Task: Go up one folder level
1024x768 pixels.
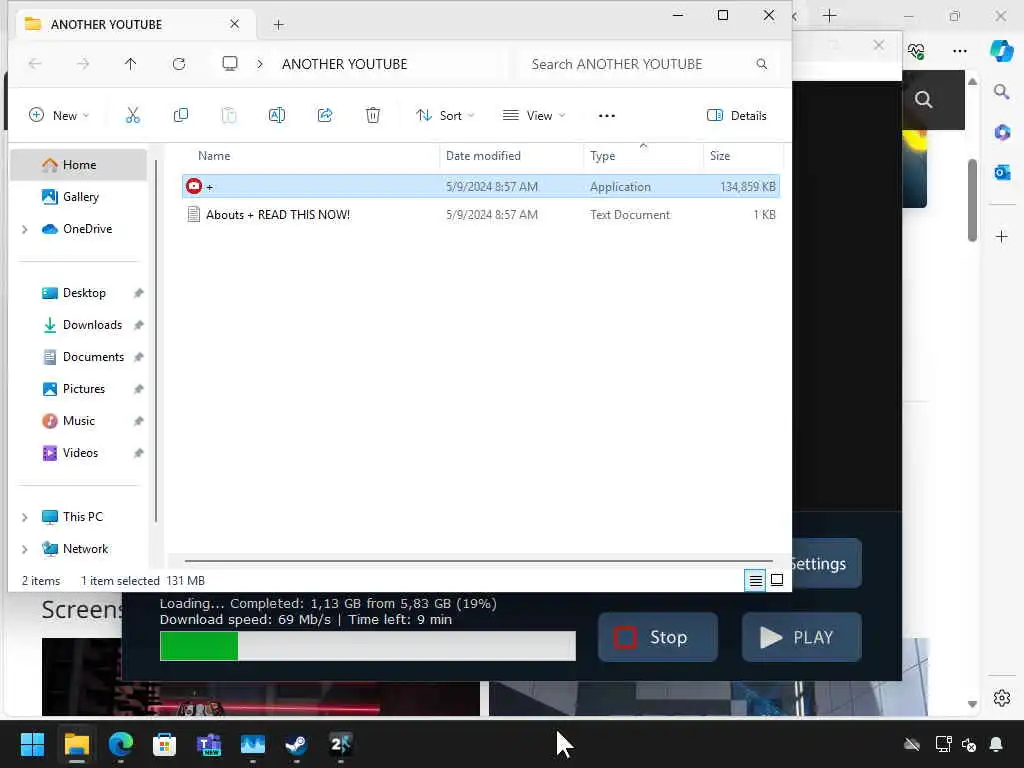Action: click(x=131, y=63)
